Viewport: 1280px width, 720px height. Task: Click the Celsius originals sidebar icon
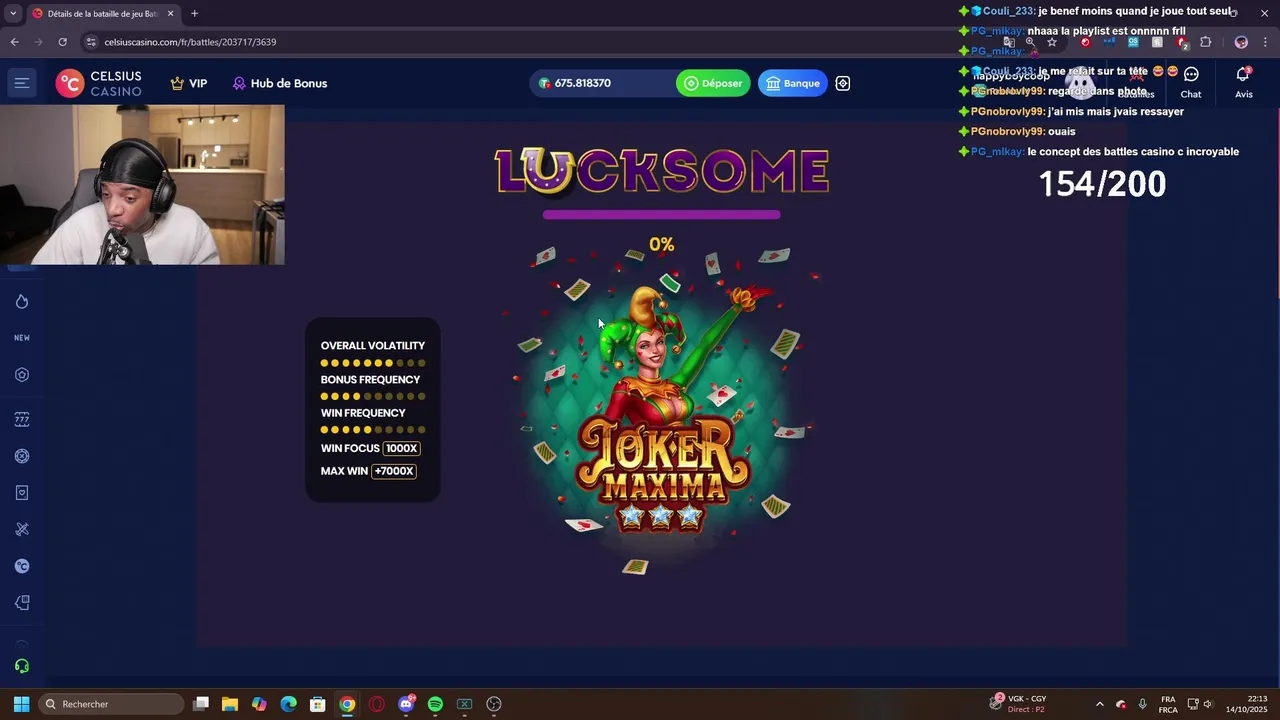pos(22,566)
